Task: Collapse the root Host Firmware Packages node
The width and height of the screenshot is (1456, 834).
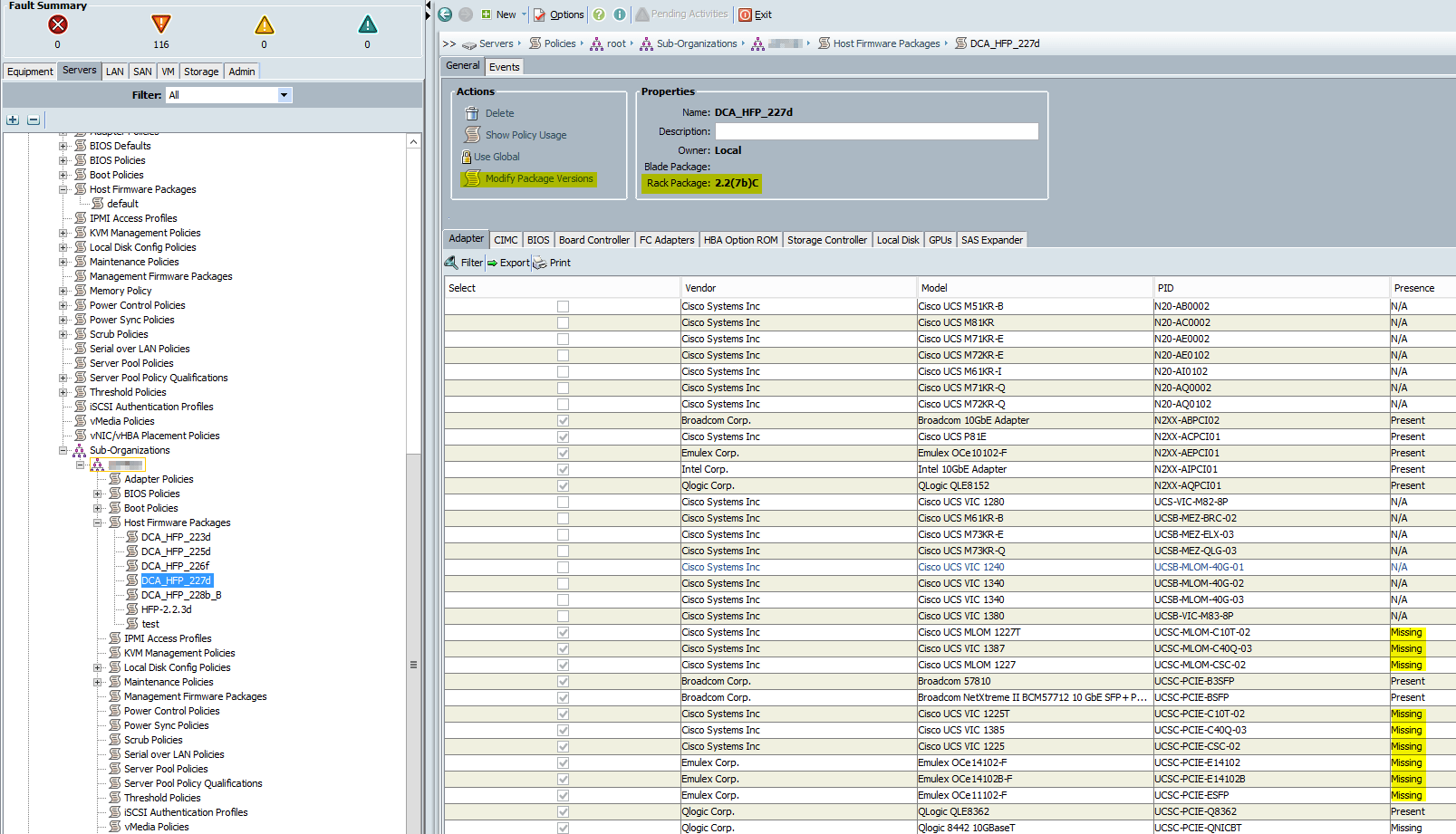Action: pos(63,189)
